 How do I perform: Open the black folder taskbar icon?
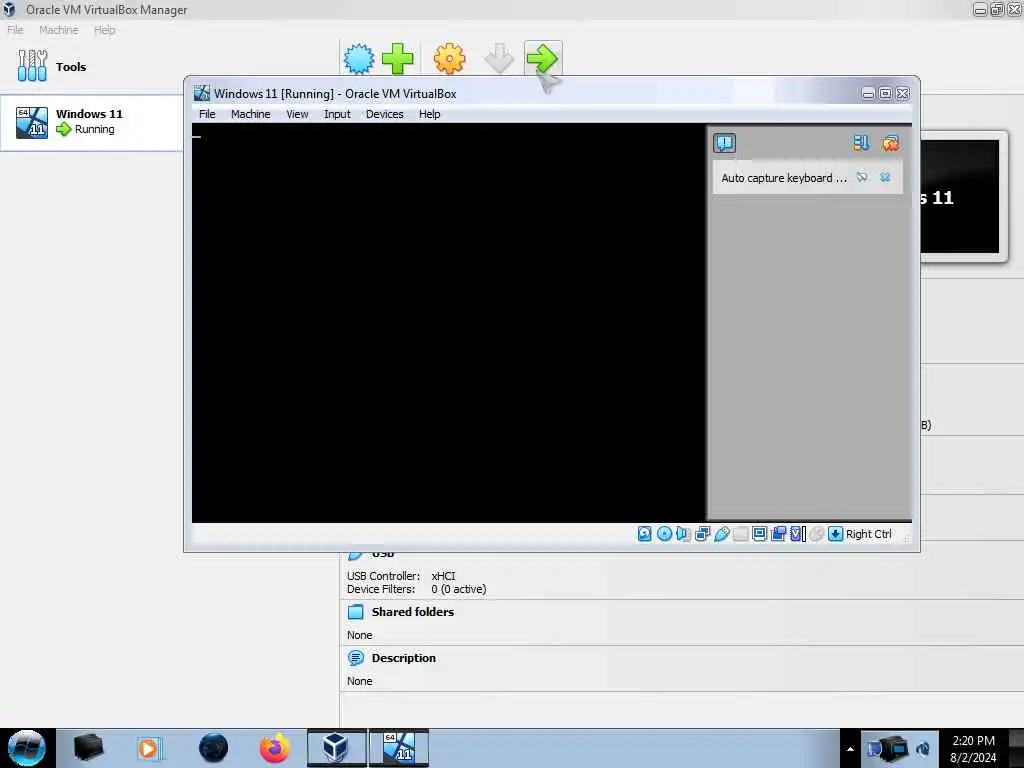tap(88, 748)
